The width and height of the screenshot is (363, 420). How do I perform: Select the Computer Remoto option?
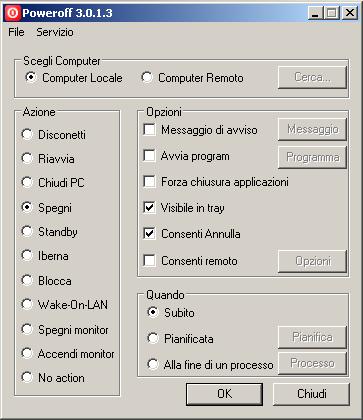click(192, 78)
